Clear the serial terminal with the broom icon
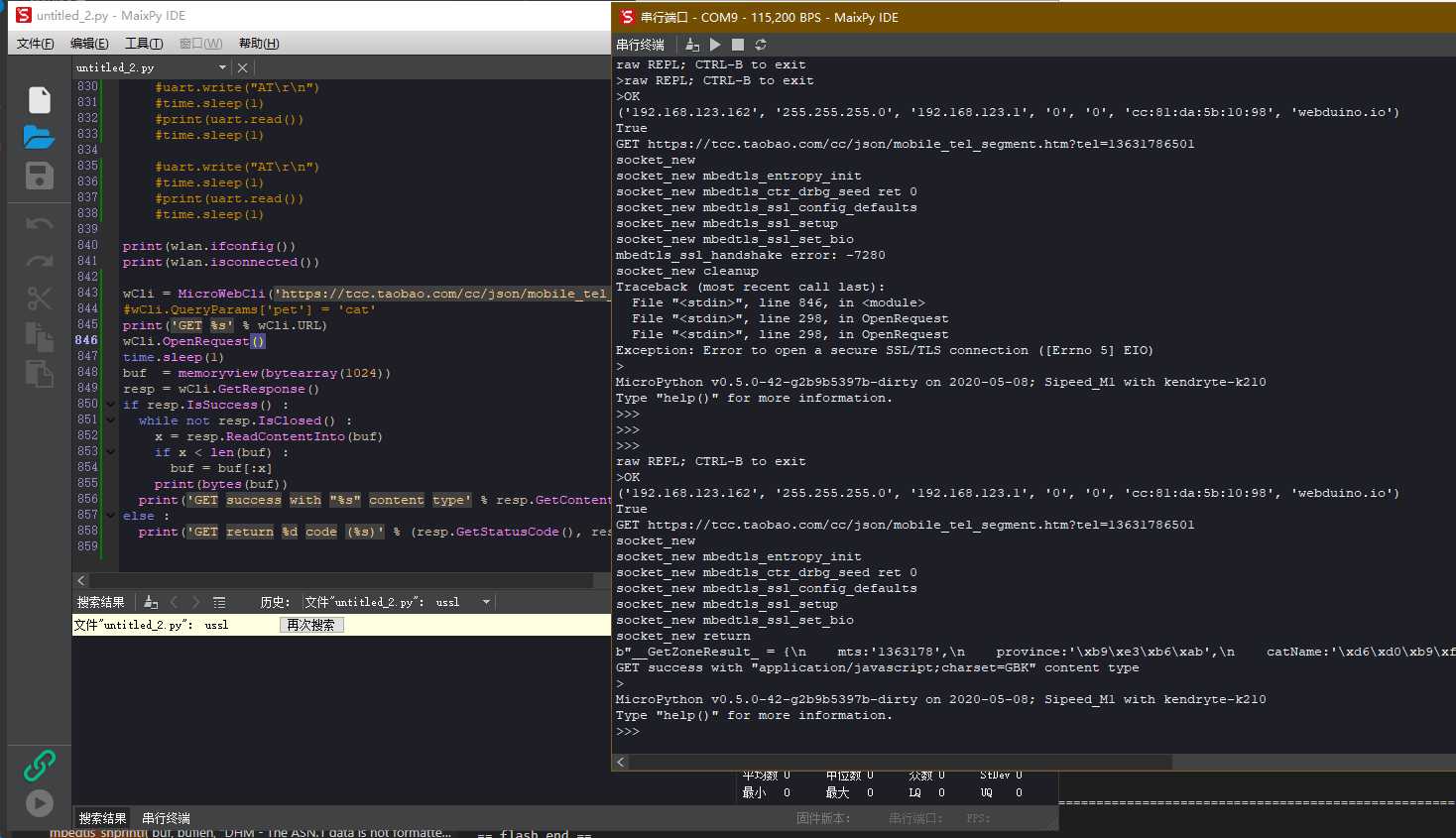This screenshot has height=838, width=1456. click(692, 45)
